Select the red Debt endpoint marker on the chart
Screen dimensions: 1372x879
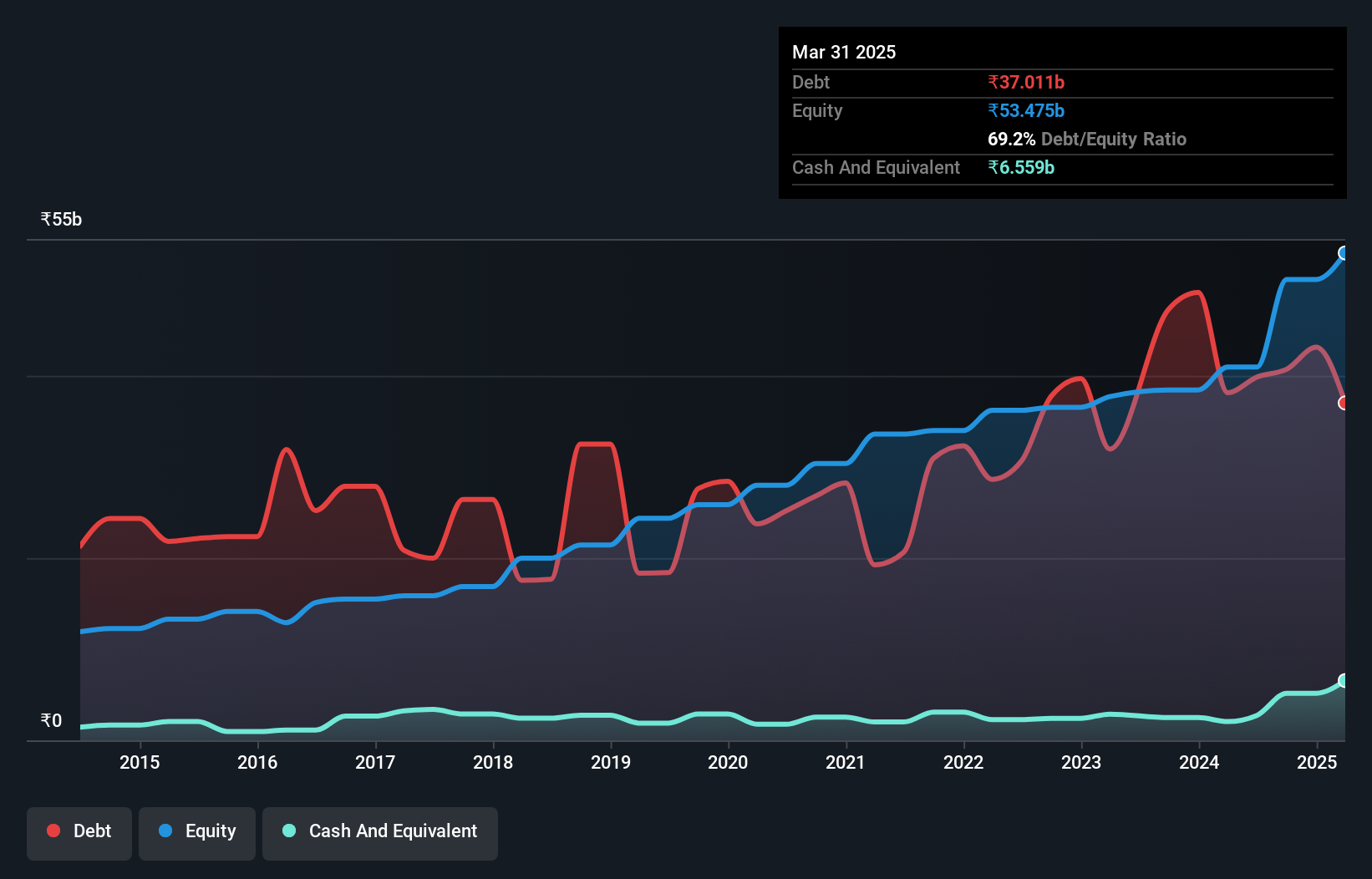[x=1344, y=404]
